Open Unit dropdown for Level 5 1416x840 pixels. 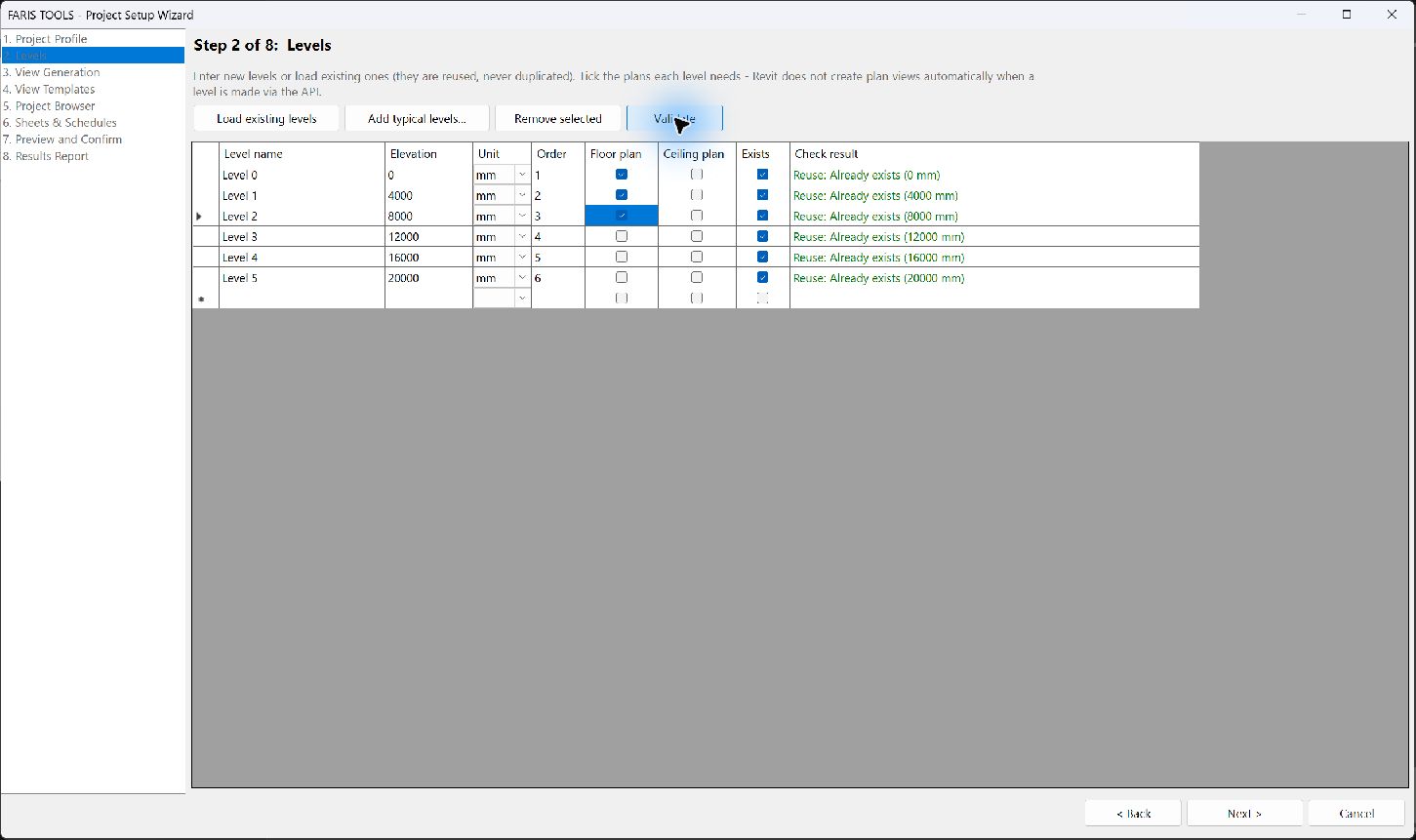coord(522,277)
